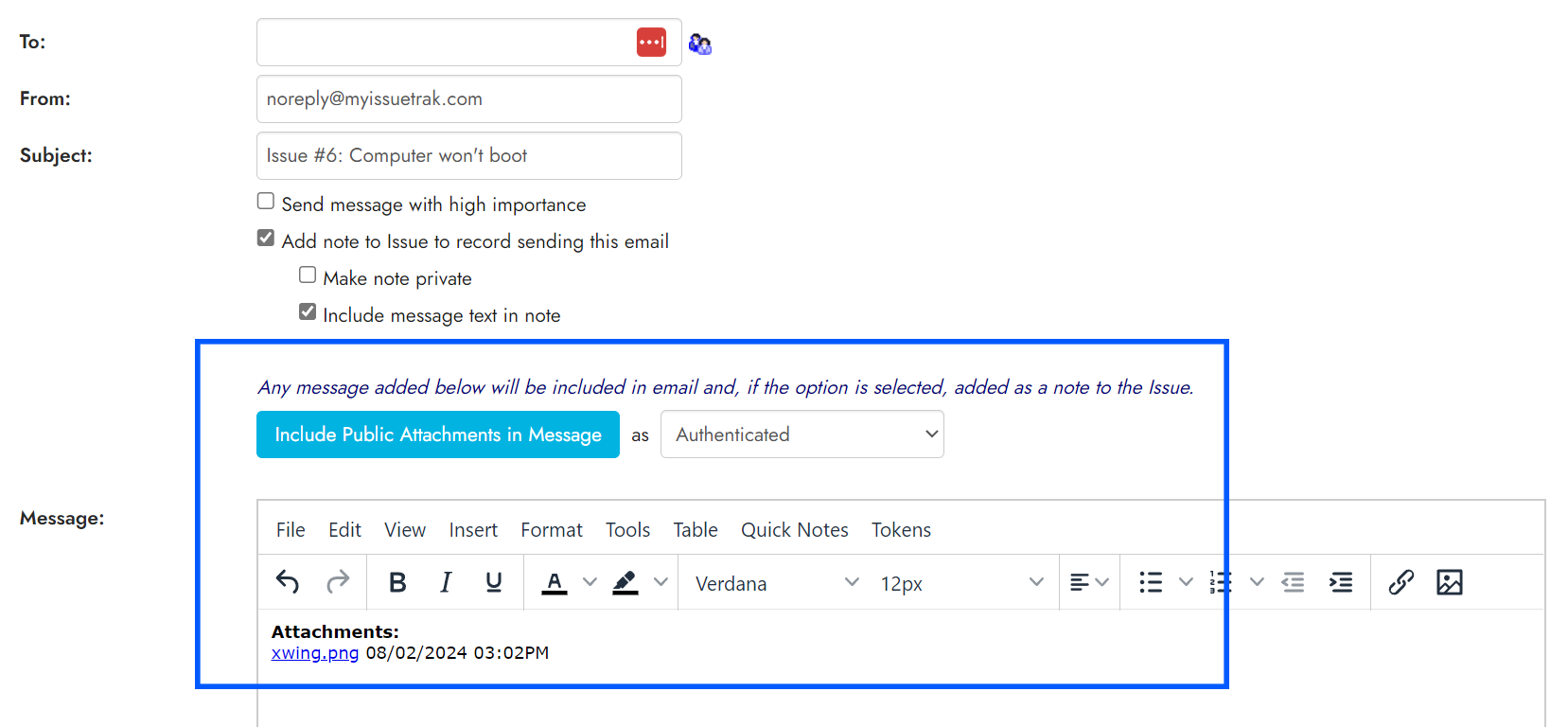Image resolution: width=1568 pixels, height=727 pixels.
Task: Open the user lookup icon beside To field
Action: click(699, 44)
